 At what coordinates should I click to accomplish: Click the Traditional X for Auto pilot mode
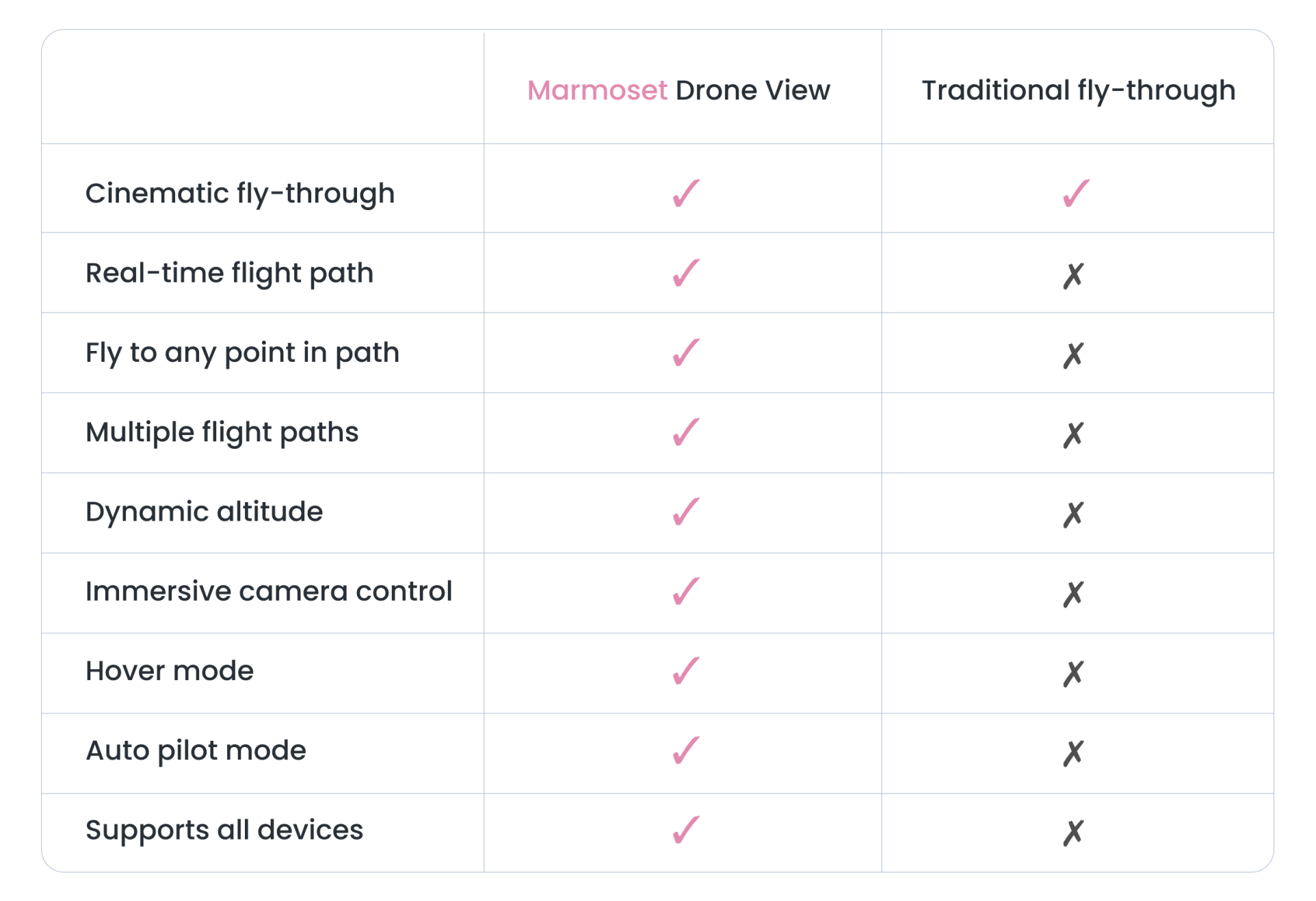coord(1073,754)
